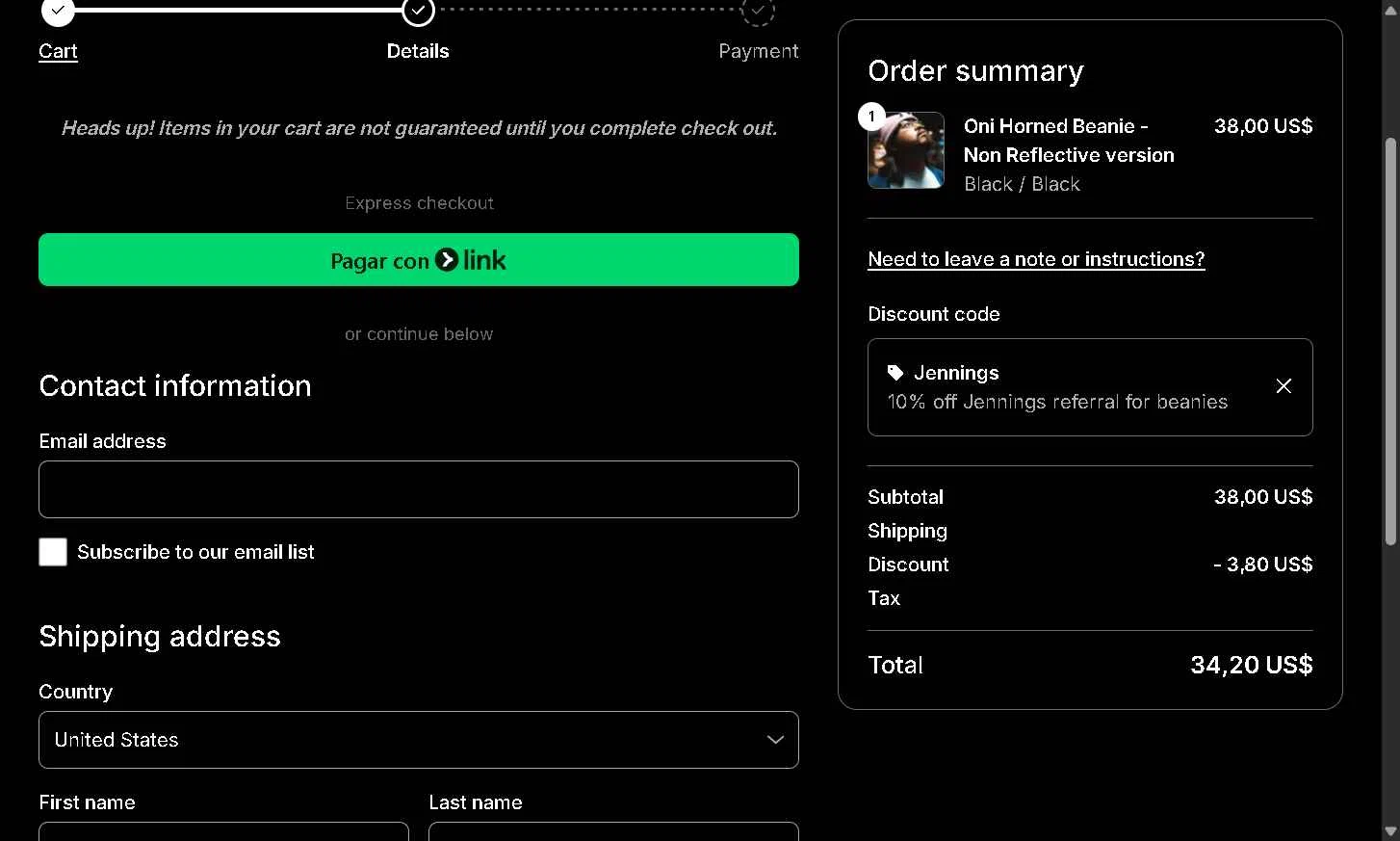Click the Subscribe to our email list label

click(x=195, y=552)
